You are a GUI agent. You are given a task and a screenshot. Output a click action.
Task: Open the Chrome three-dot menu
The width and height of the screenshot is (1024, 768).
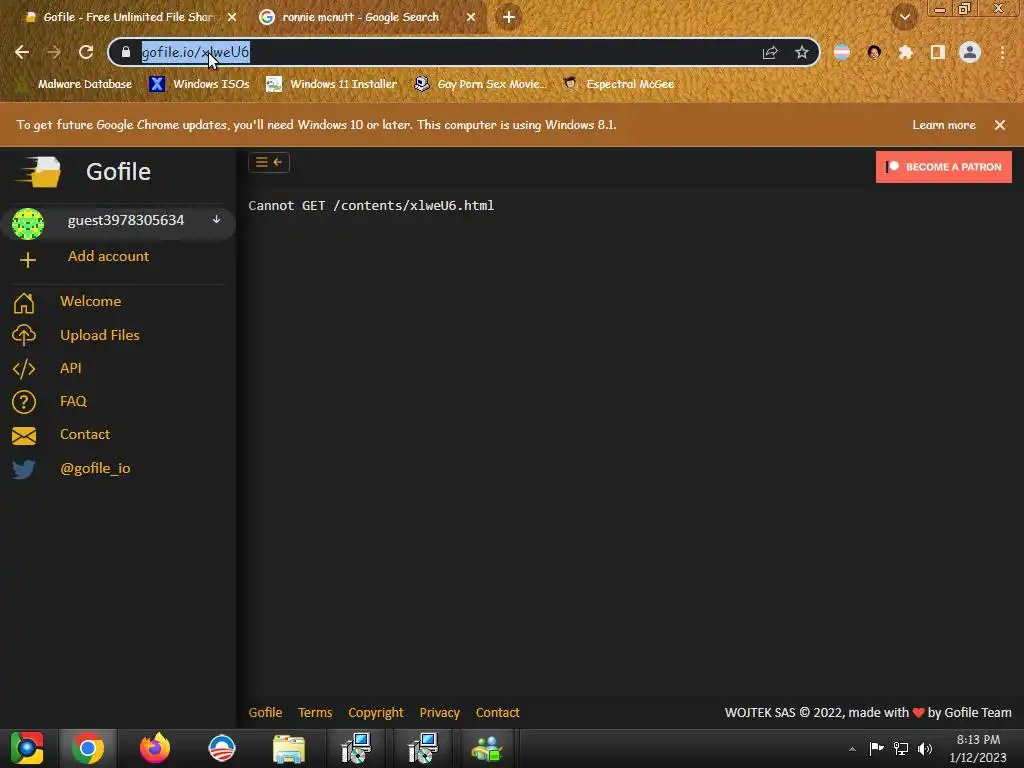[1002, 52]
